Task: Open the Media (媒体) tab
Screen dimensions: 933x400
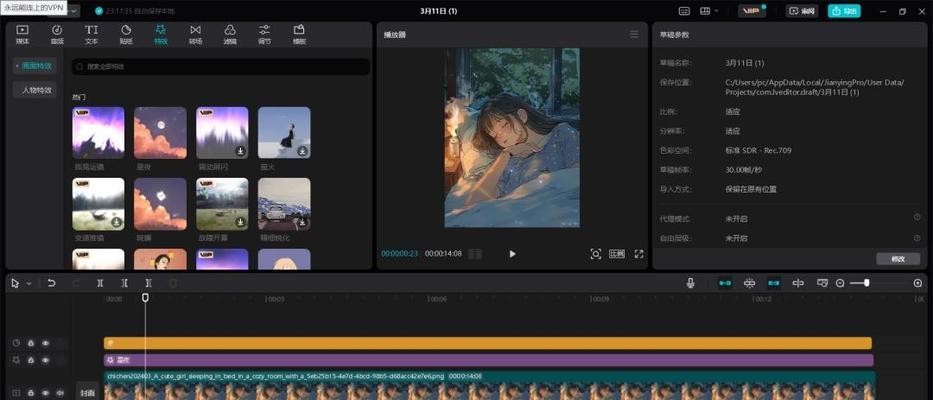Action: 22,35
